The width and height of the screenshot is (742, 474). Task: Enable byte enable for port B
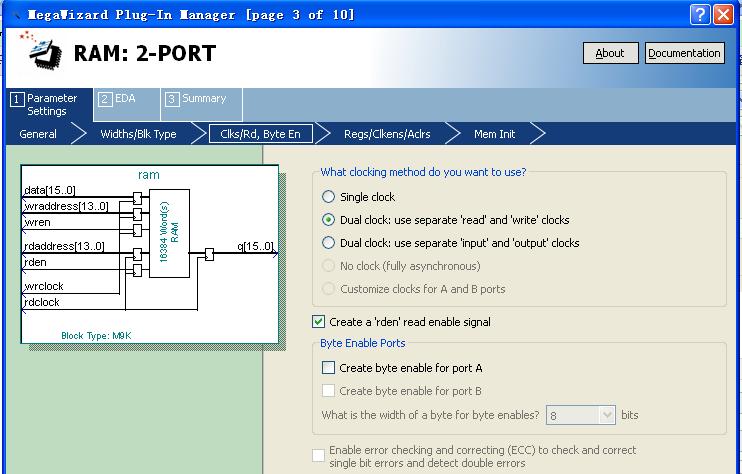328,391
